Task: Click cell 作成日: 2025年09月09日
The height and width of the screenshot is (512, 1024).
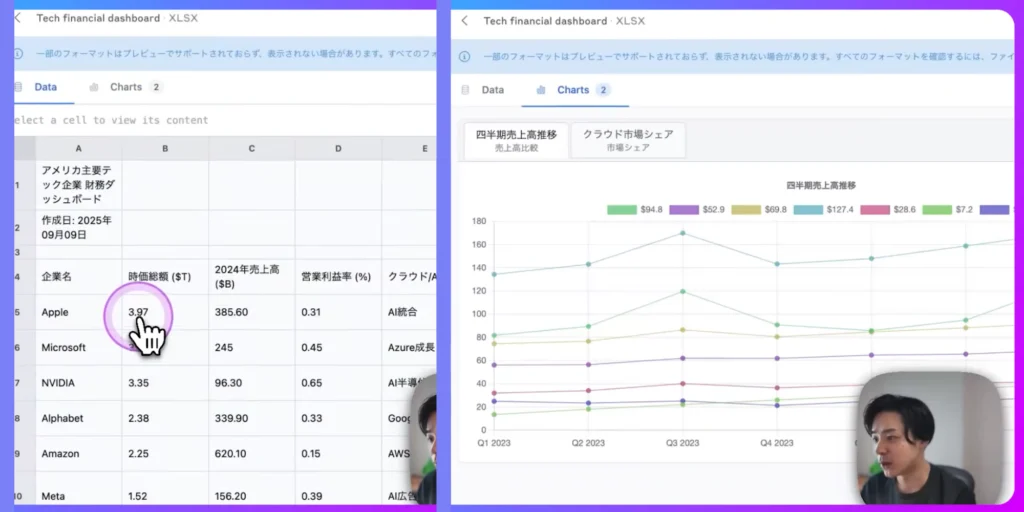Action: (x=78, y=228)
